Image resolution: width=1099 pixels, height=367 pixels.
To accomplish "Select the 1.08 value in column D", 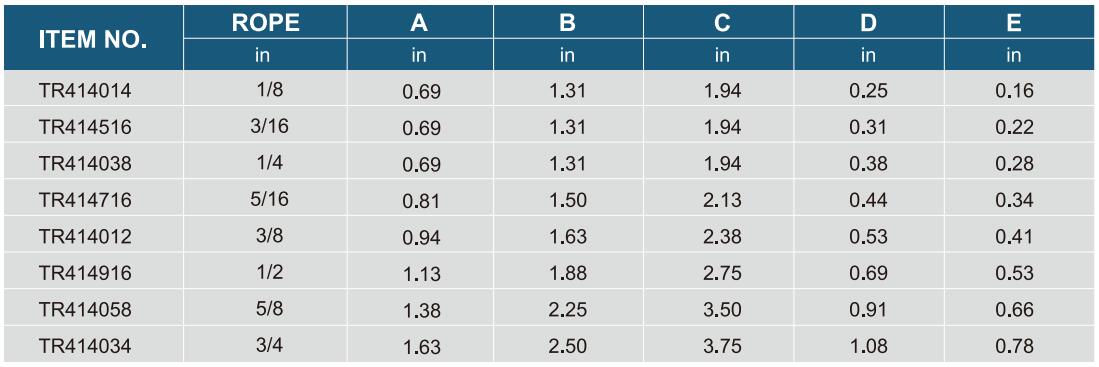I will click(x=868, y=345).
